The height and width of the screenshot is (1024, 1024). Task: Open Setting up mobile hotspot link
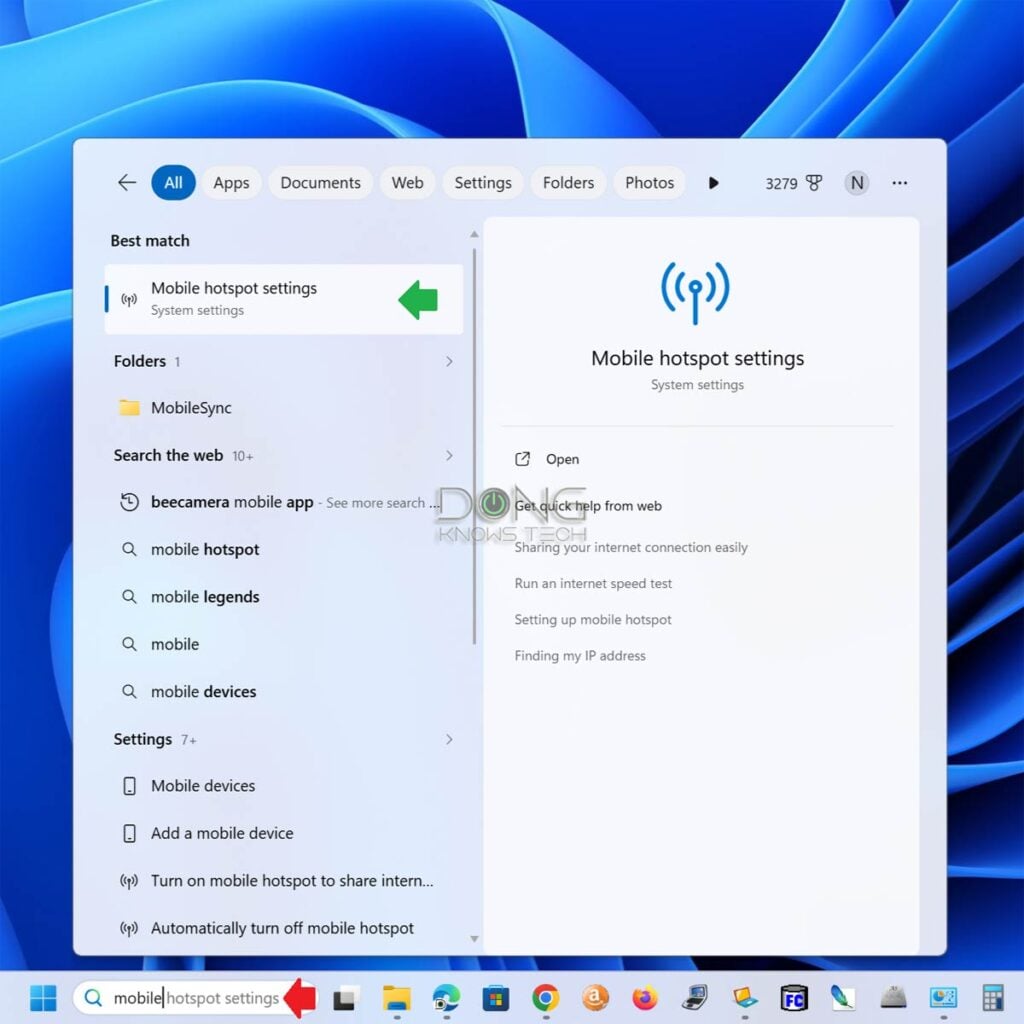[592, 620]
